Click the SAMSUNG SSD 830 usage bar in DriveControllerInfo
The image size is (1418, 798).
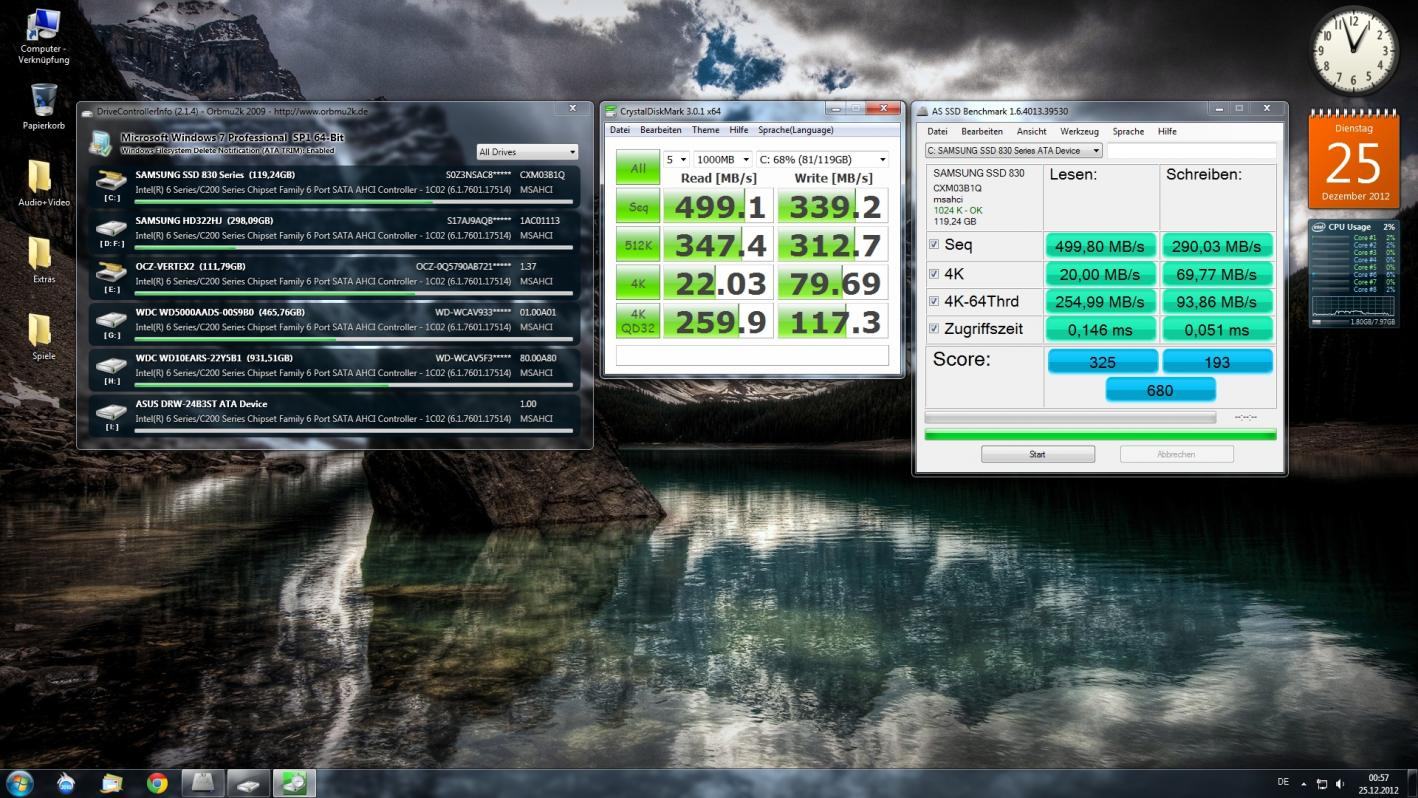[x=353, y=201]
